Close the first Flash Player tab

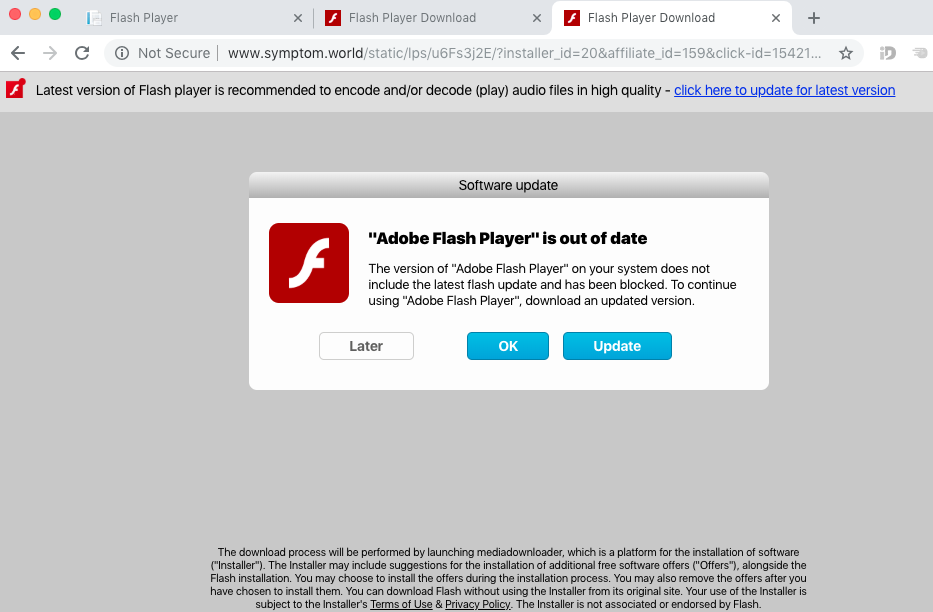(298, 18)
